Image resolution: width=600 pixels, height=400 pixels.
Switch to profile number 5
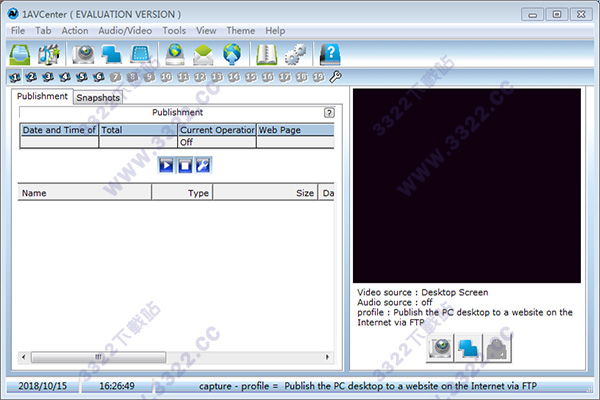82,77
